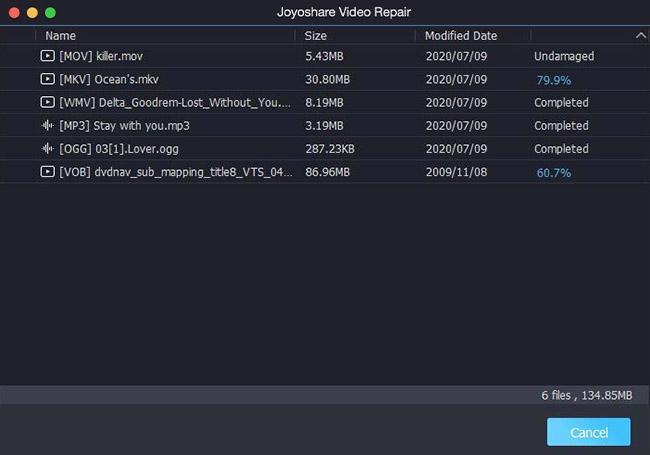The image size is (650, 455).
Task: Cancel the repair process
Action: [589, 432]
